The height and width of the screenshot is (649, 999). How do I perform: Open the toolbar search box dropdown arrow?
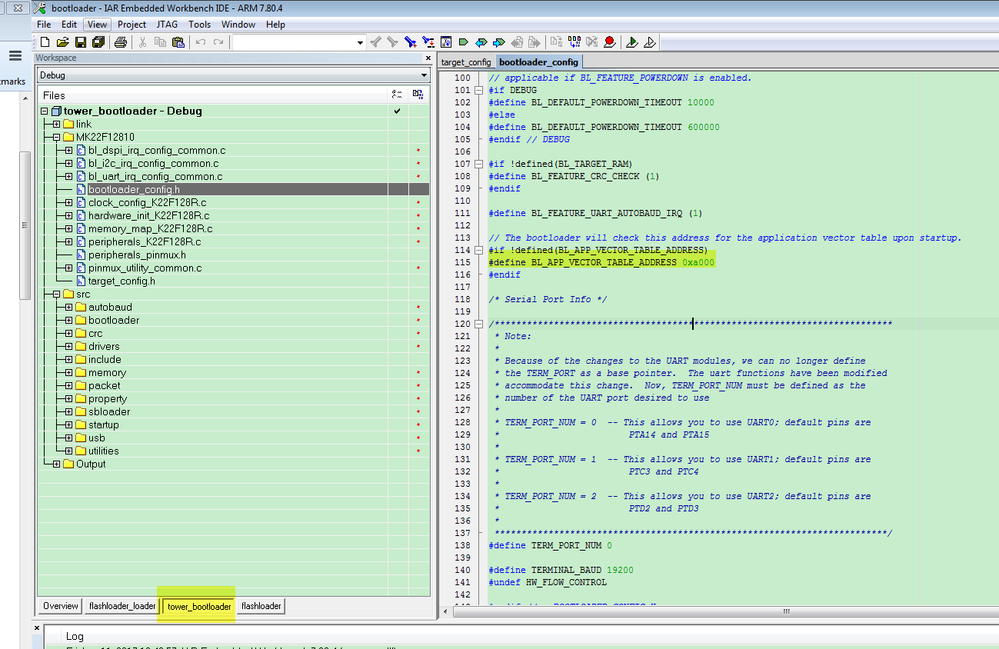360,42
